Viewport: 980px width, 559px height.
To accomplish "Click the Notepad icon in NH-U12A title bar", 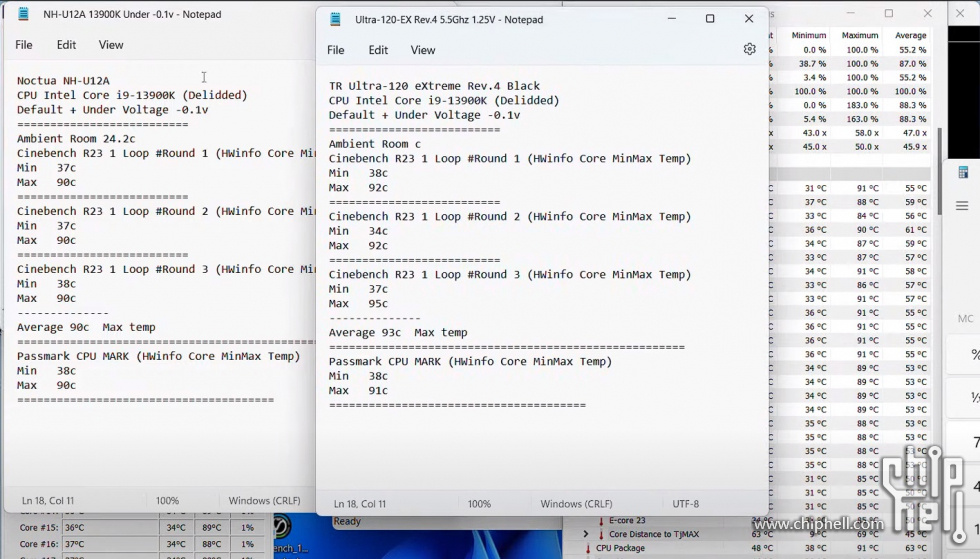I will (23, 14).
